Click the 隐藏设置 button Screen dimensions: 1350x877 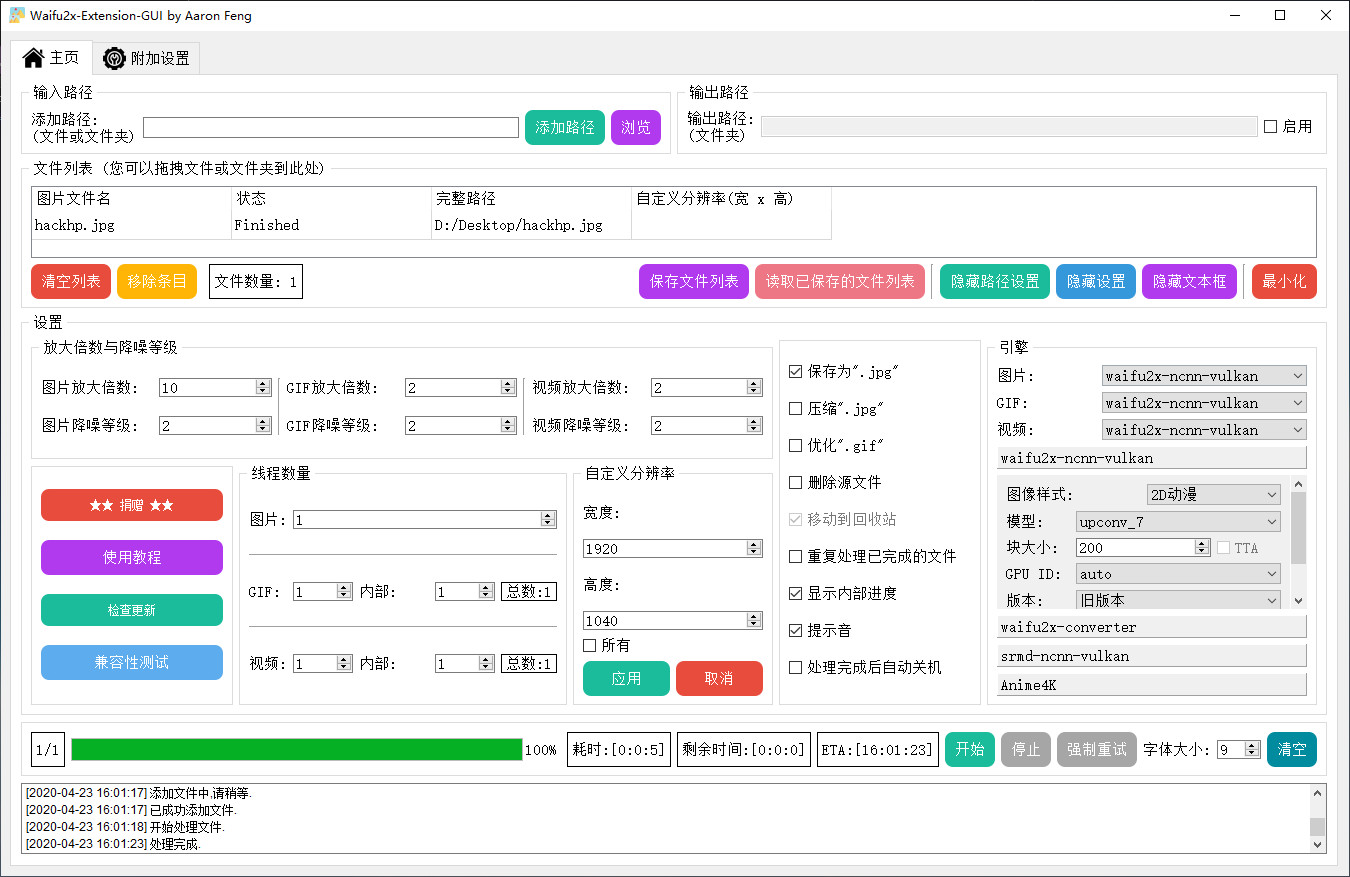(1096, 281)
